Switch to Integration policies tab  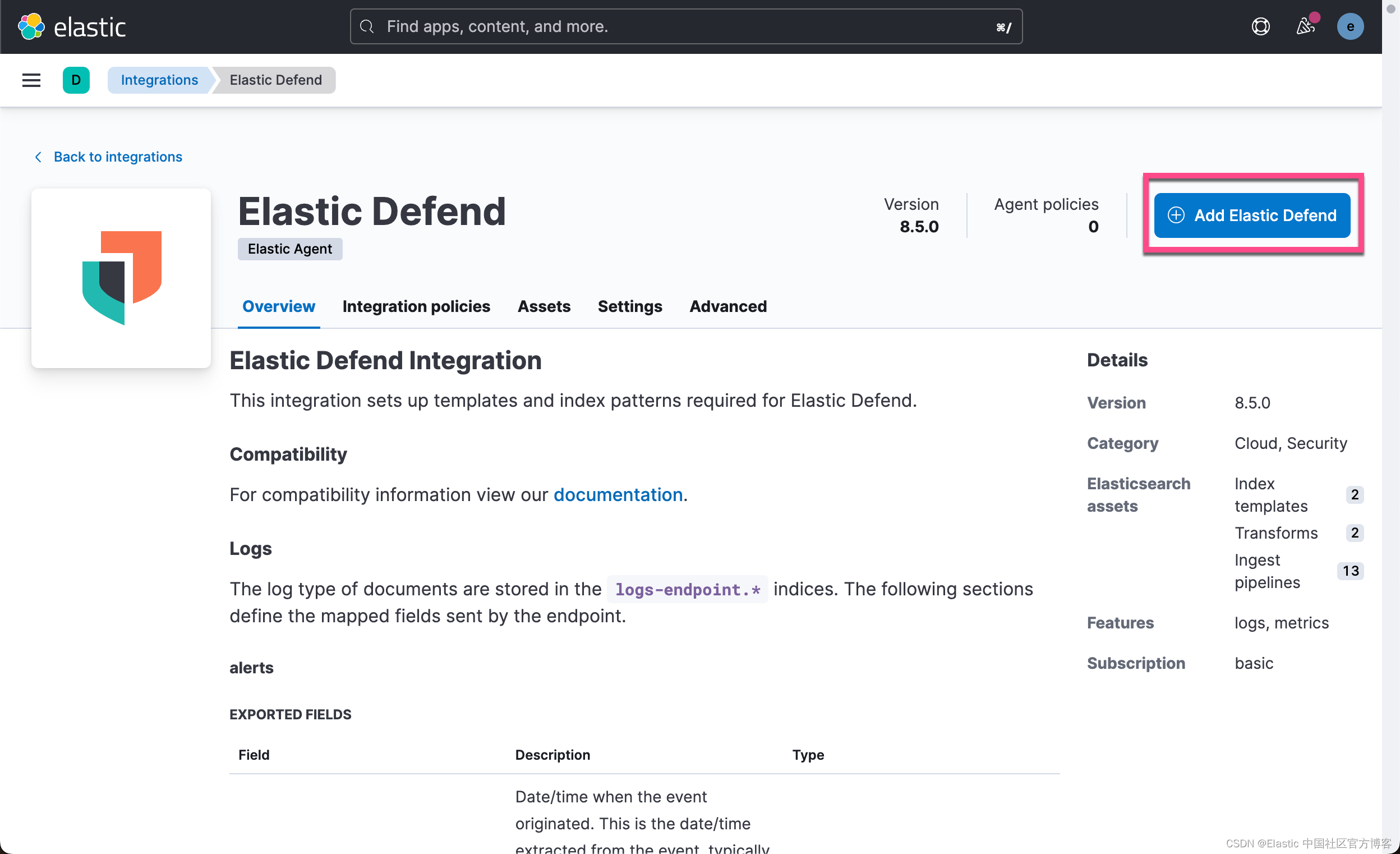416,306
